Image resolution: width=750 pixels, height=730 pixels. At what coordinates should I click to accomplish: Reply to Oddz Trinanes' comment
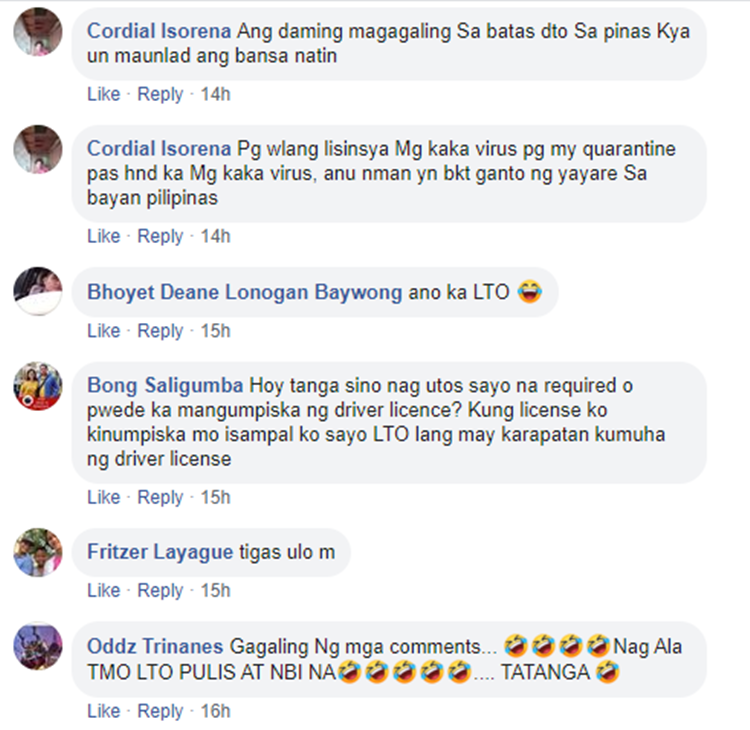point(160,711)
